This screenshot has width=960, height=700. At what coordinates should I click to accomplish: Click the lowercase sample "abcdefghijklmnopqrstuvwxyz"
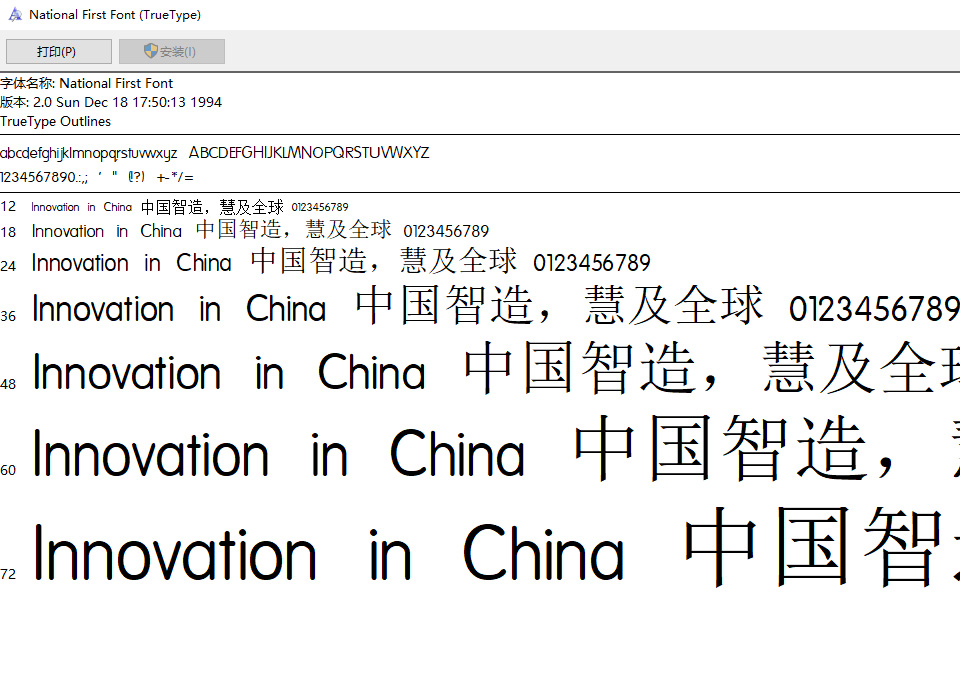tap(89, 153)
